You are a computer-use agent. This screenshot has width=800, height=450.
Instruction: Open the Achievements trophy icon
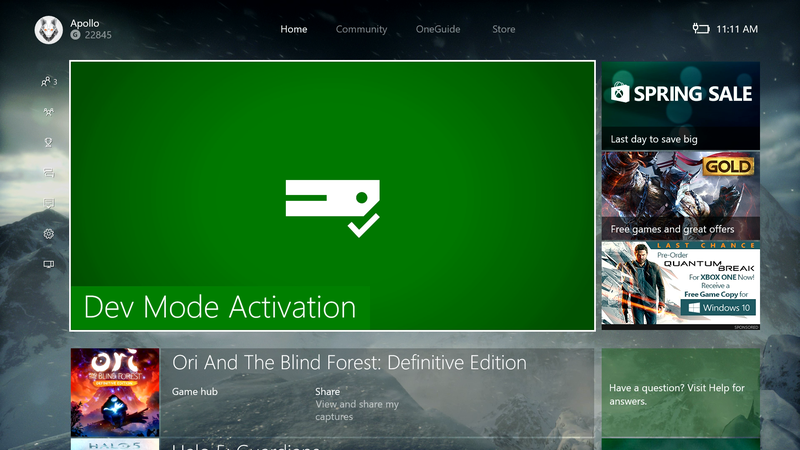tap(48, 143)
